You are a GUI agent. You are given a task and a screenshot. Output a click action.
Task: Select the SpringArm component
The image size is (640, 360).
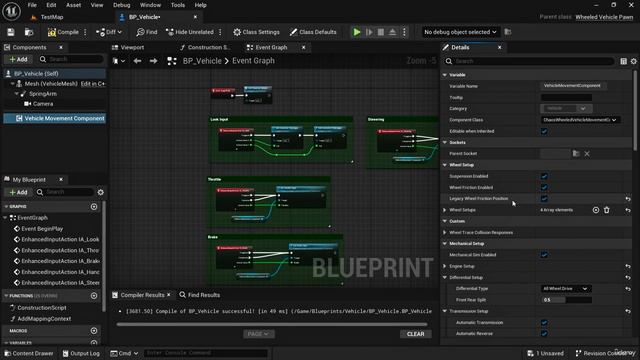42,93
